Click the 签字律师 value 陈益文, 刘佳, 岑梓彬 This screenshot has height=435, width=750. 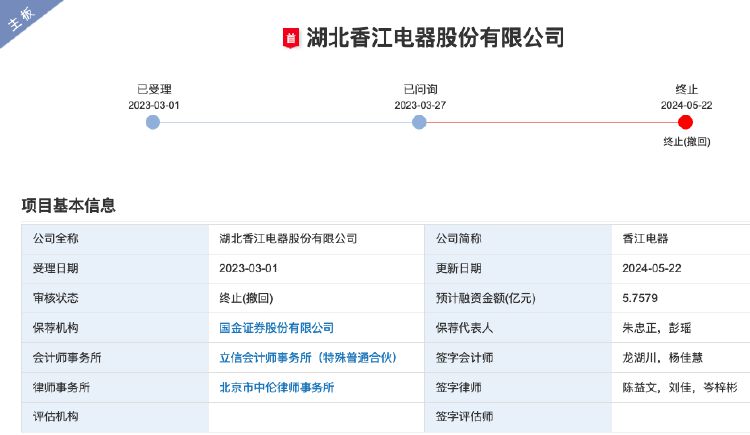click(680, 387)
